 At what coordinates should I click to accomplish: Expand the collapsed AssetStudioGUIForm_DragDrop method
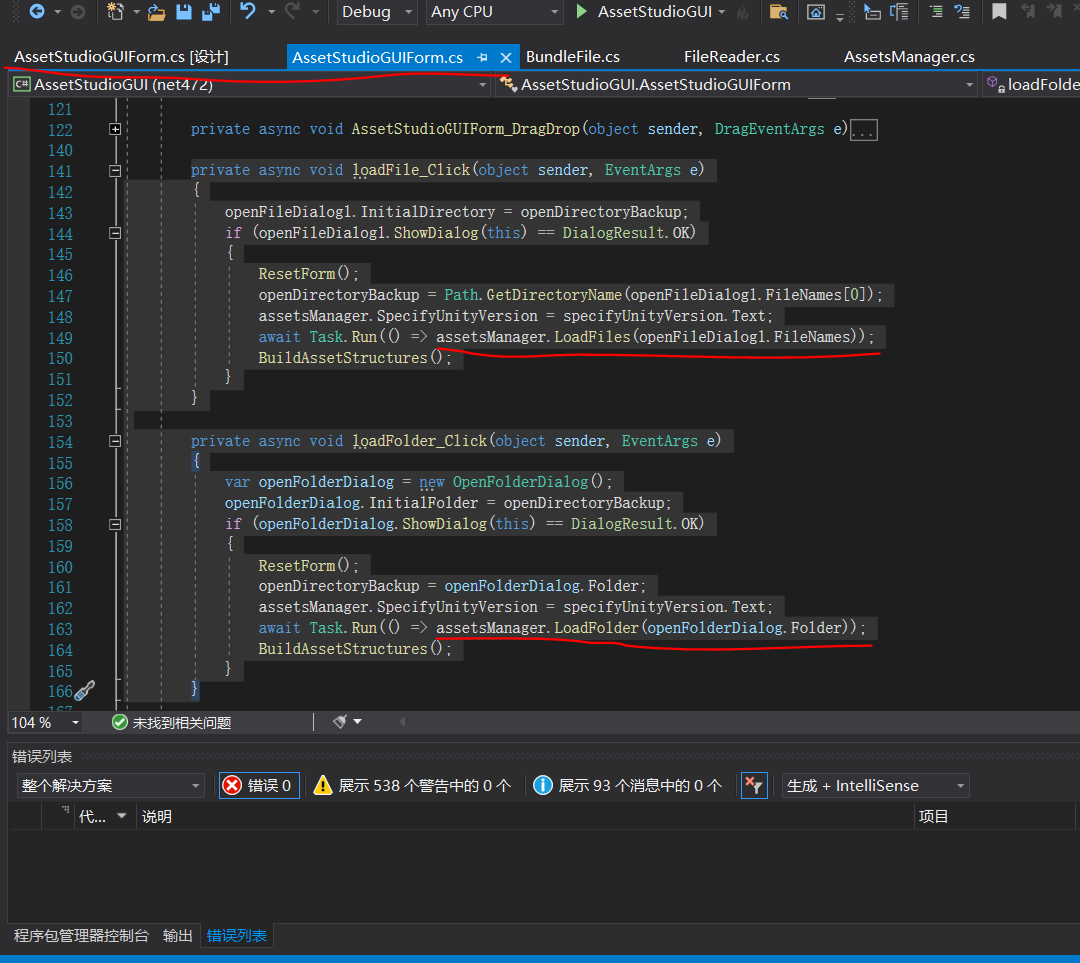coord(115,129)
